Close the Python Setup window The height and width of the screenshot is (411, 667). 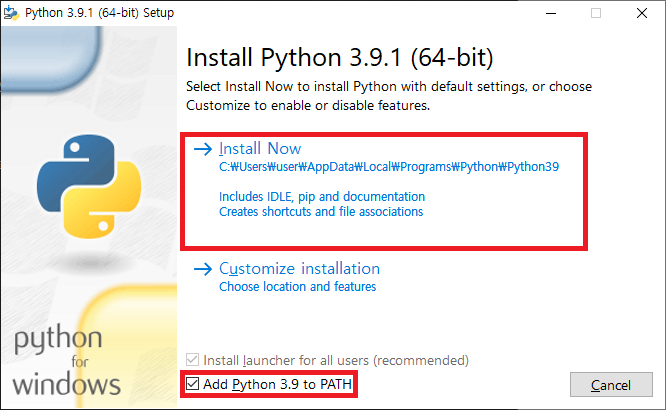point(641,13)
